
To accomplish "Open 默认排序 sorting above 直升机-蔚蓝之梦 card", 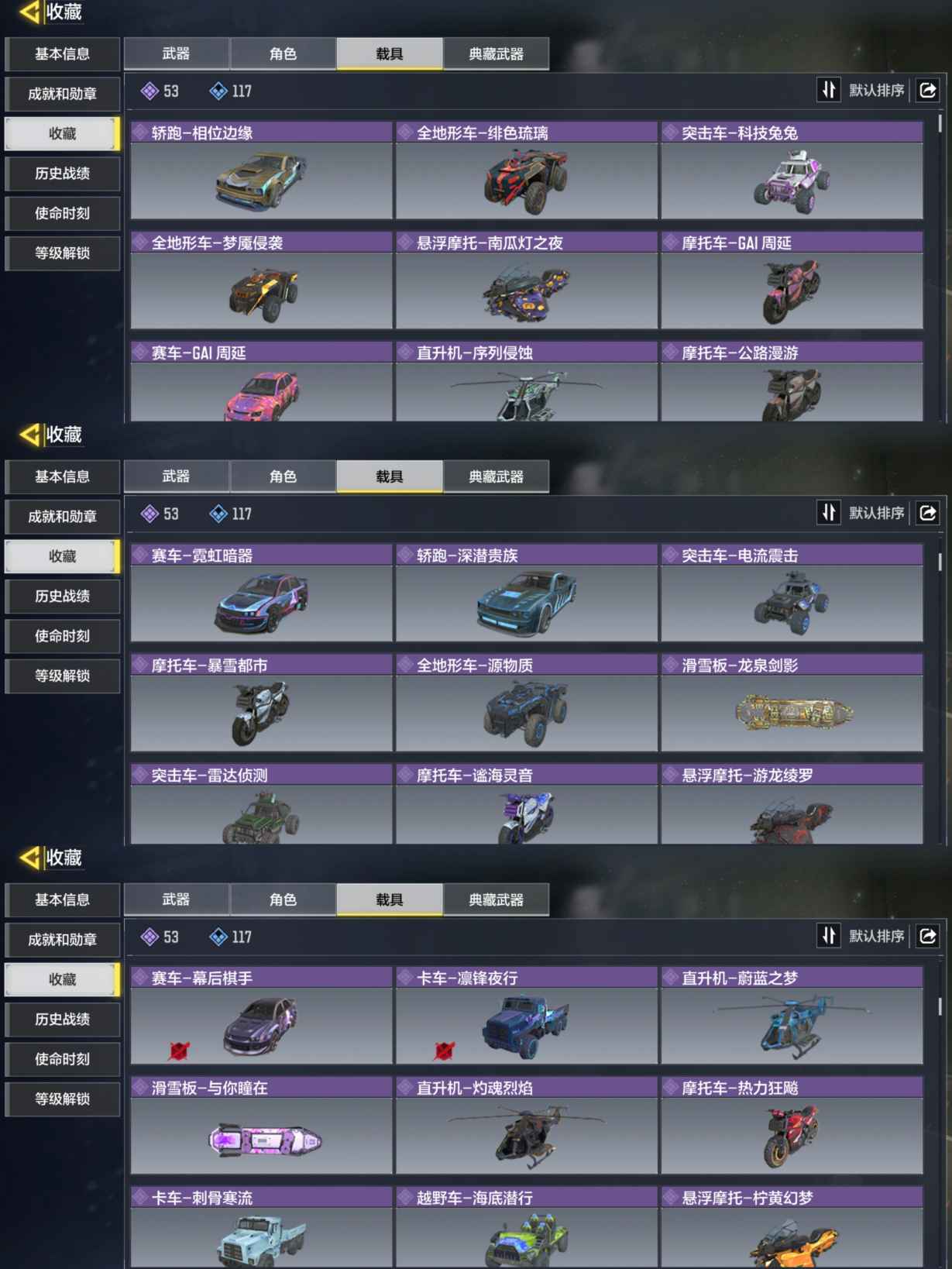I will tap(876, 936).
